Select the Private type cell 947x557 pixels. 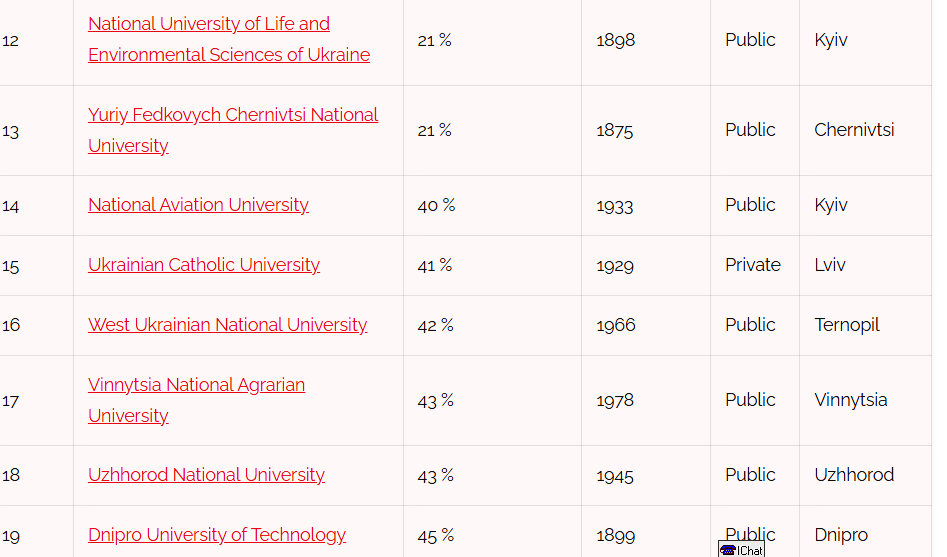[x=754, y=265]
